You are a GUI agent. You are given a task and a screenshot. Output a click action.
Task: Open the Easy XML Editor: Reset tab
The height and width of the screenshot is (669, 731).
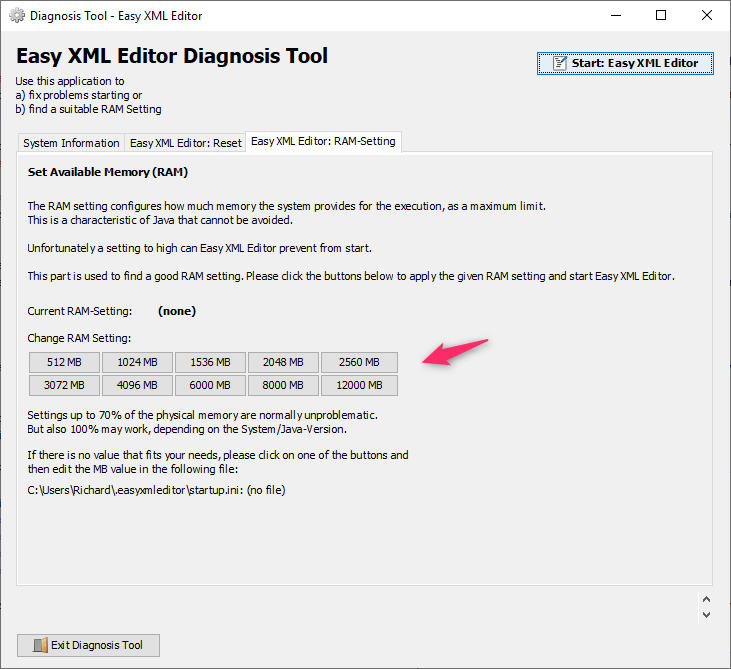[x=185, y=143]
